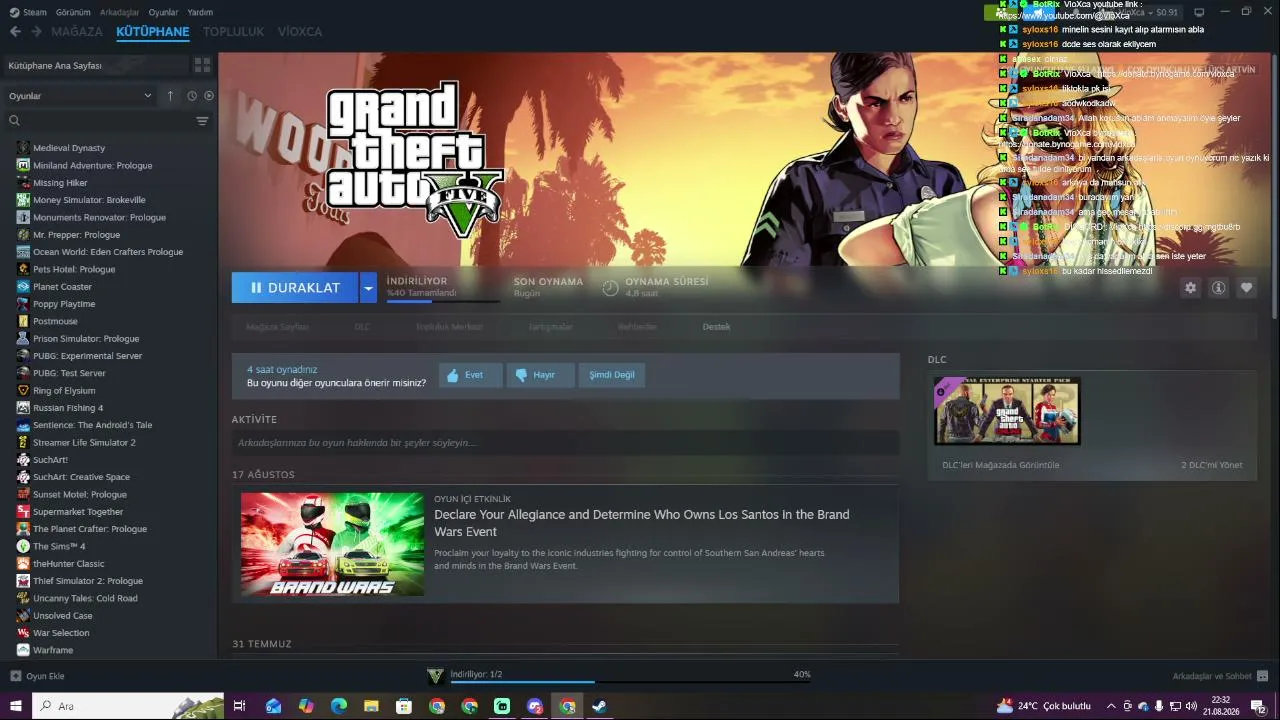Open the Brand Wars event thumbnail
Viewport: 1280px width, 720px height.
tap(332, 544)
